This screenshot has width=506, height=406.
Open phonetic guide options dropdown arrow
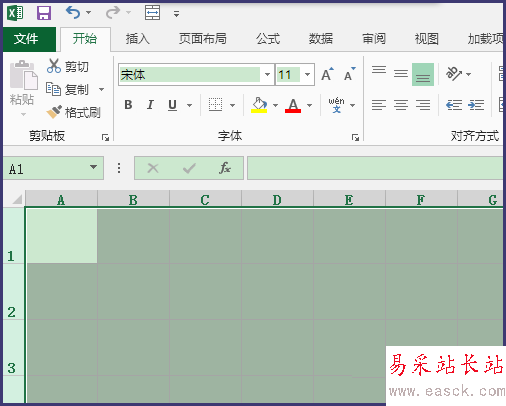[x=352, y=105]
